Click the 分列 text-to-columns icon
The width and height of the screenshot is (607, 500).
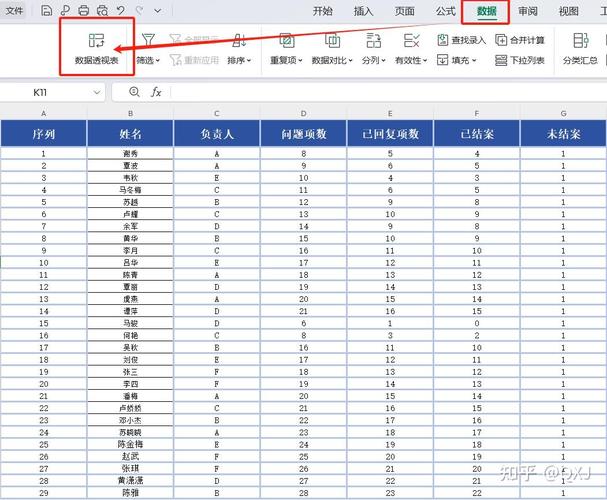pos(373,40)
